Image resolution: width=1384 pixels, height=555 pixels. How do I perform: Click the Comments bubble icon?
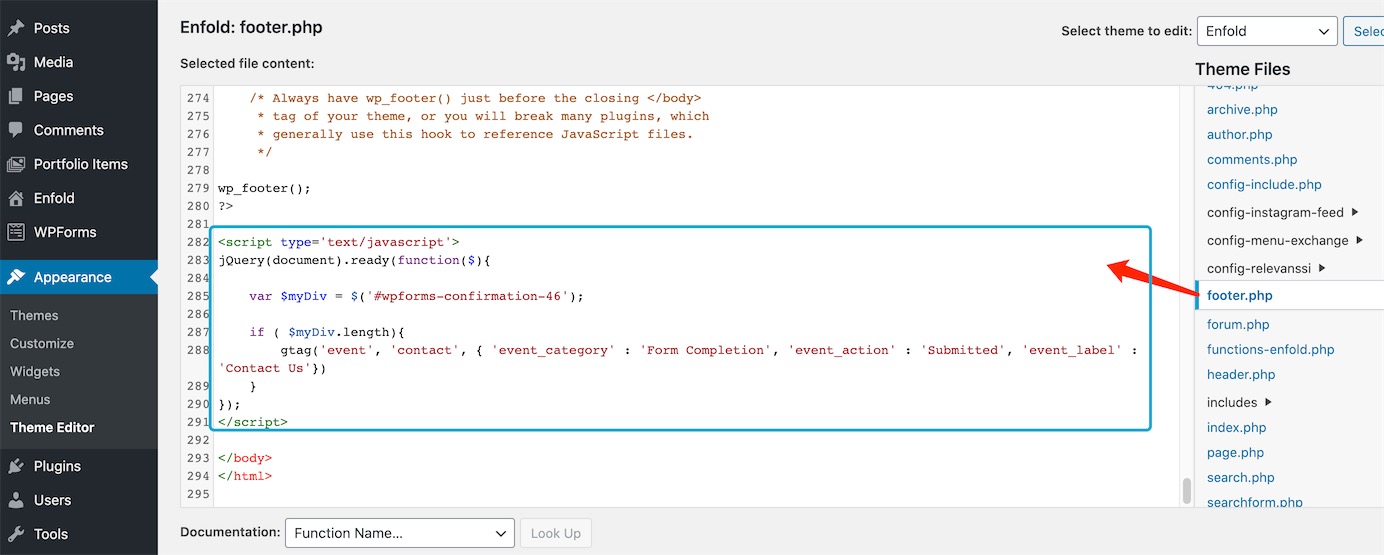point(16,130)
